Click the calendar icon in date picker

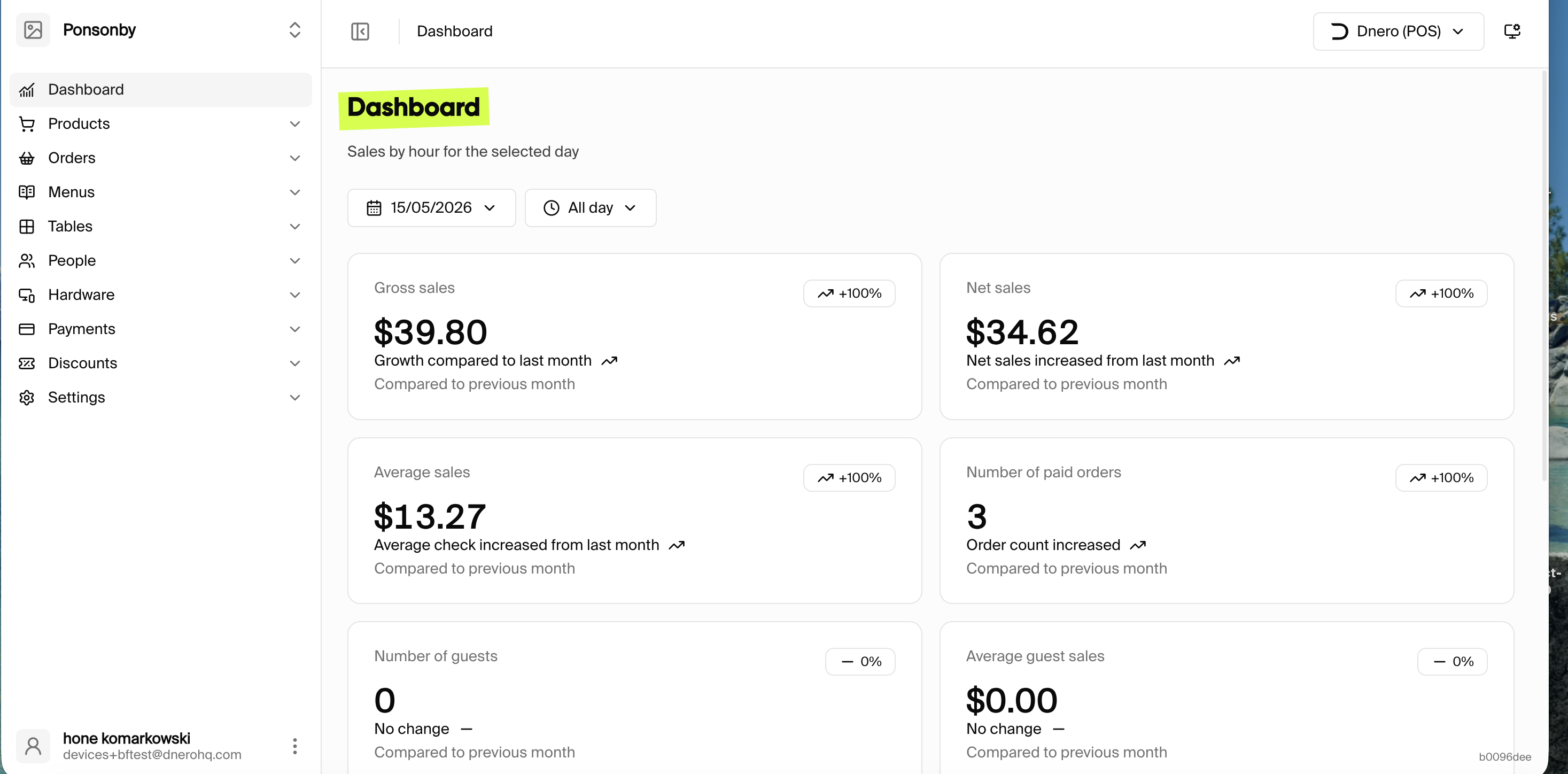pos(374,208)
